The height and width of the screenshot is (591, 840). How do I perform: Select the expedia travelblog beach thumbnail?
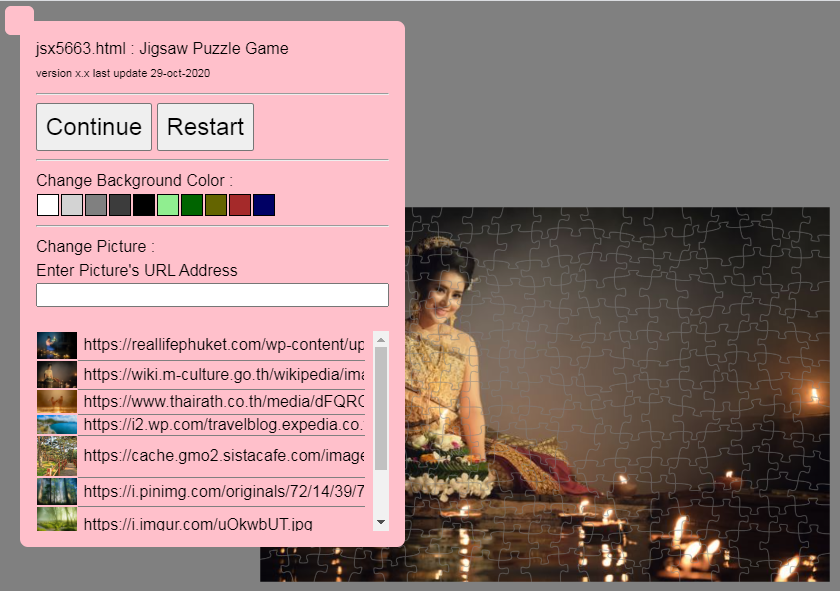[x=57, y=424]
